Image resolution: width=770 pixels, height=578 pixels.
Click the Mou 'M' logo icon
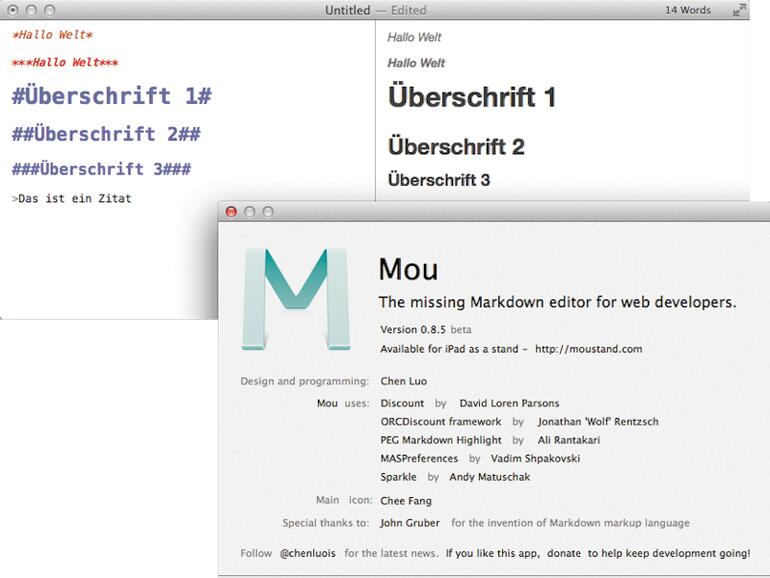click(x=296, y=299)
